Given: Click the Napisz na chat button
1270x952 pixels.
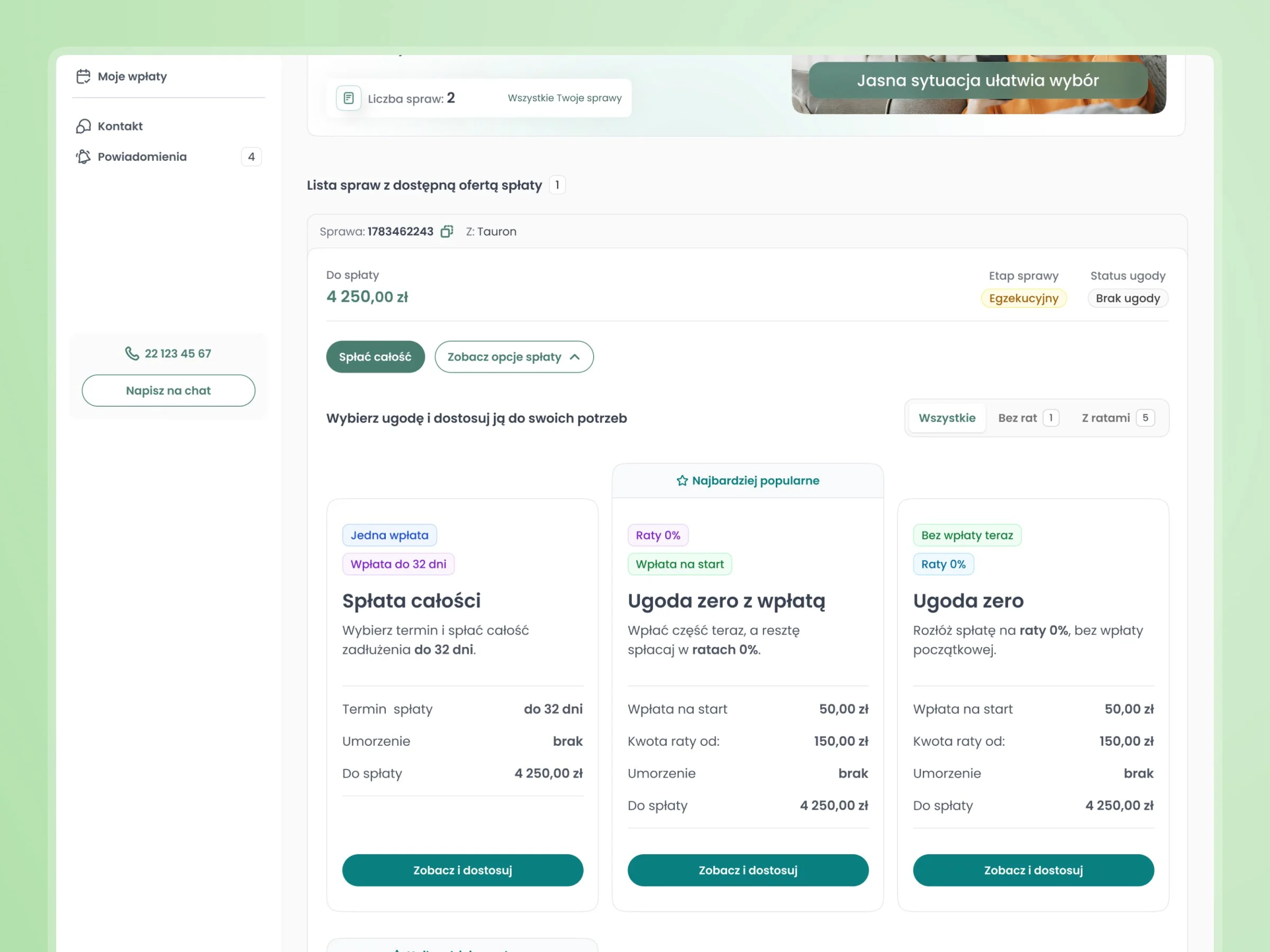Looking at the screenshot, I should click(168, 391).
